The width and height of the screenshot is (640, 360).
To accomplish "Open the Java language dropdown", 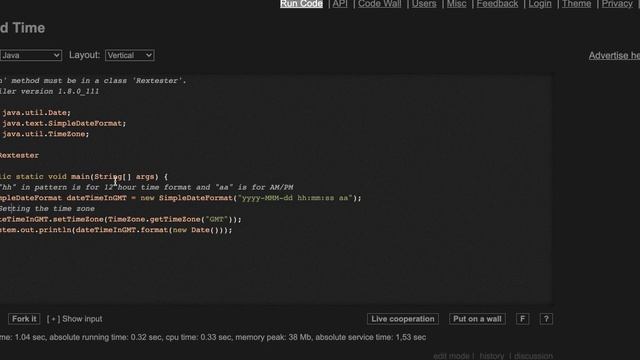I will (x=31, y=55).
